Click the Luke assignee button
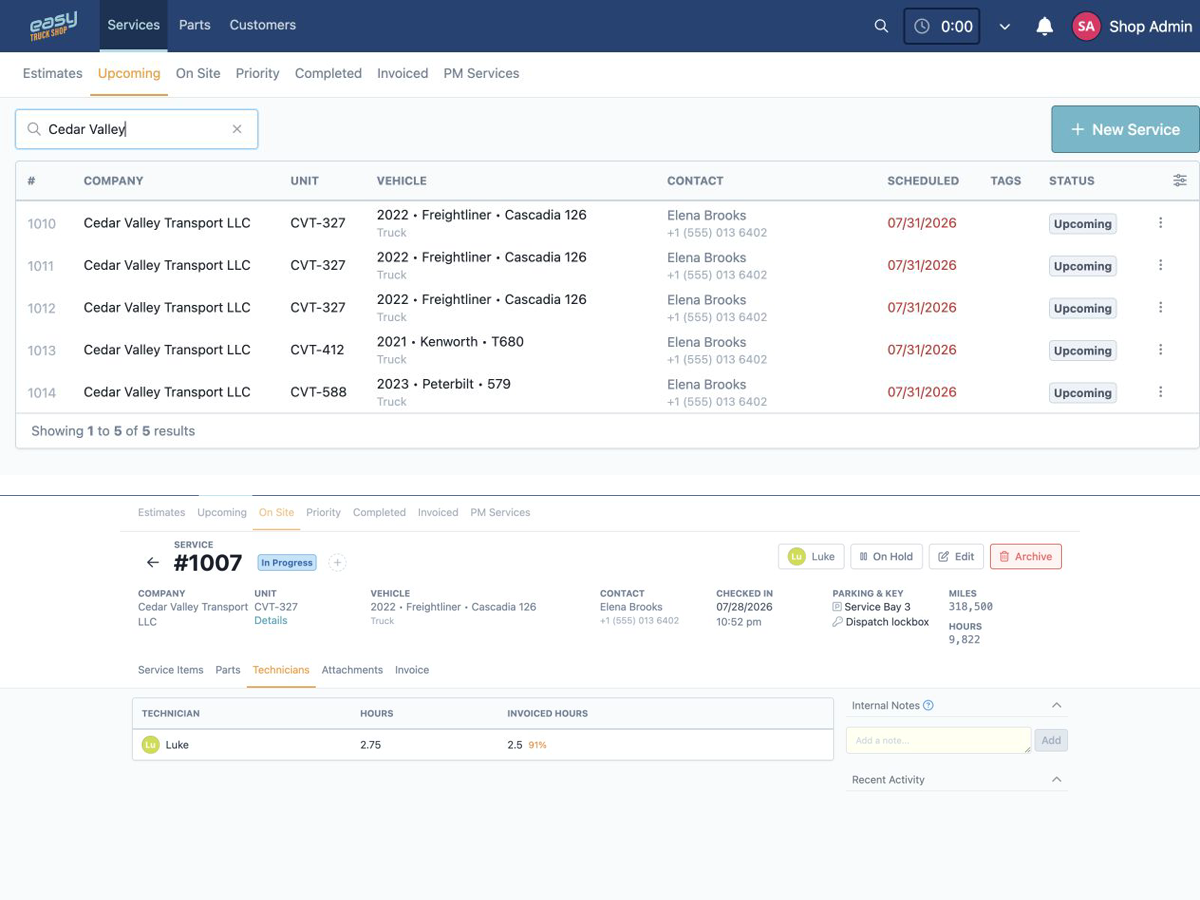This screenshot has height=900, width=1200. pos(811,556)
